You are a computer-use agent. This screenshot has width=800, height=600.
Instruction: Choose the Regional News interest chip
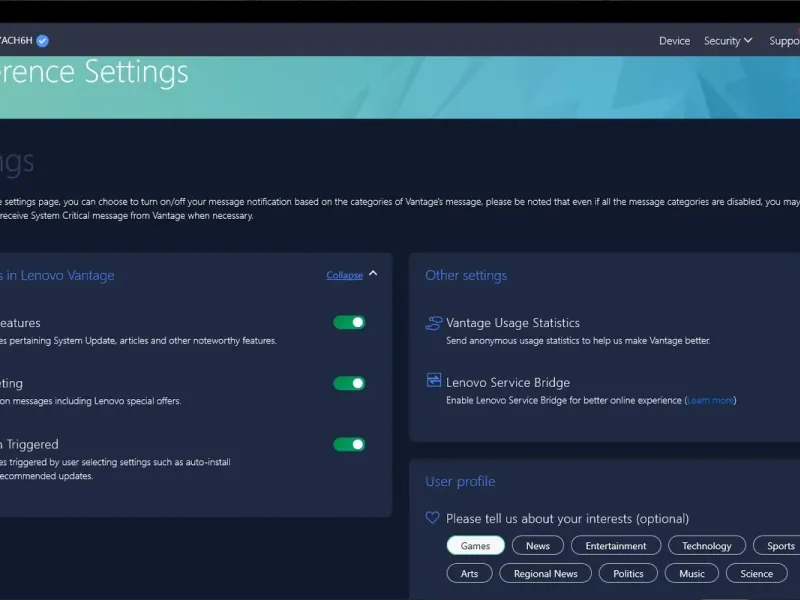[x=545, y=573]
